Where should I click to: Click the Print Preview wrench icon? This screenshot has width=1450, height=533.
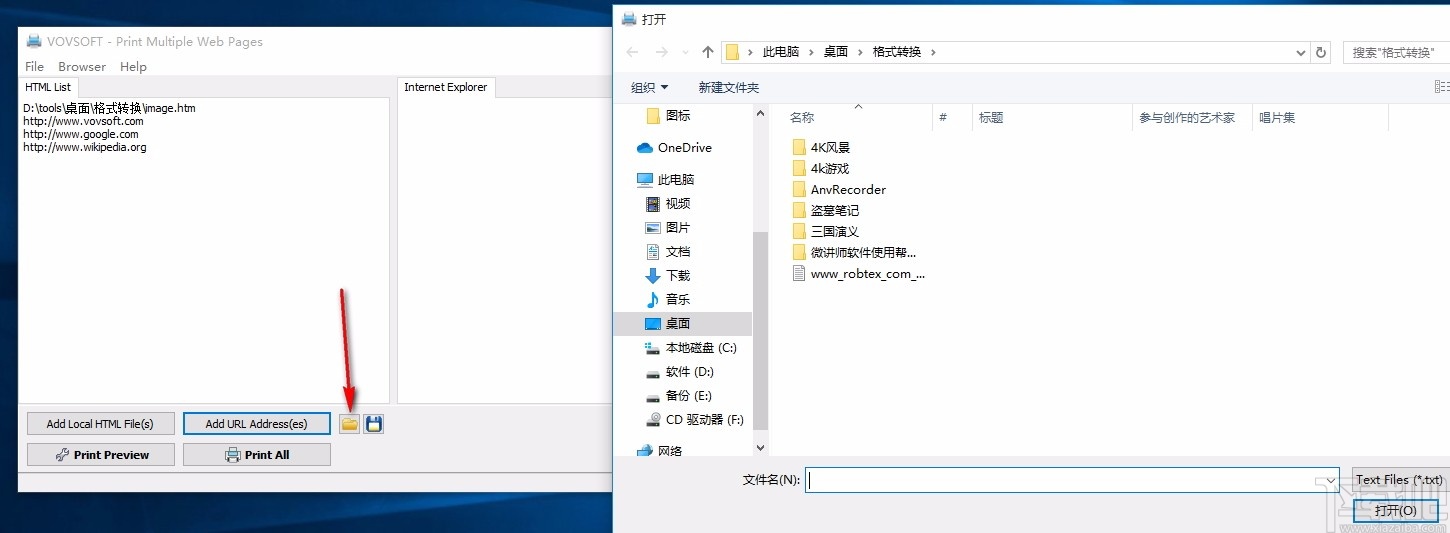pos(62,455)
